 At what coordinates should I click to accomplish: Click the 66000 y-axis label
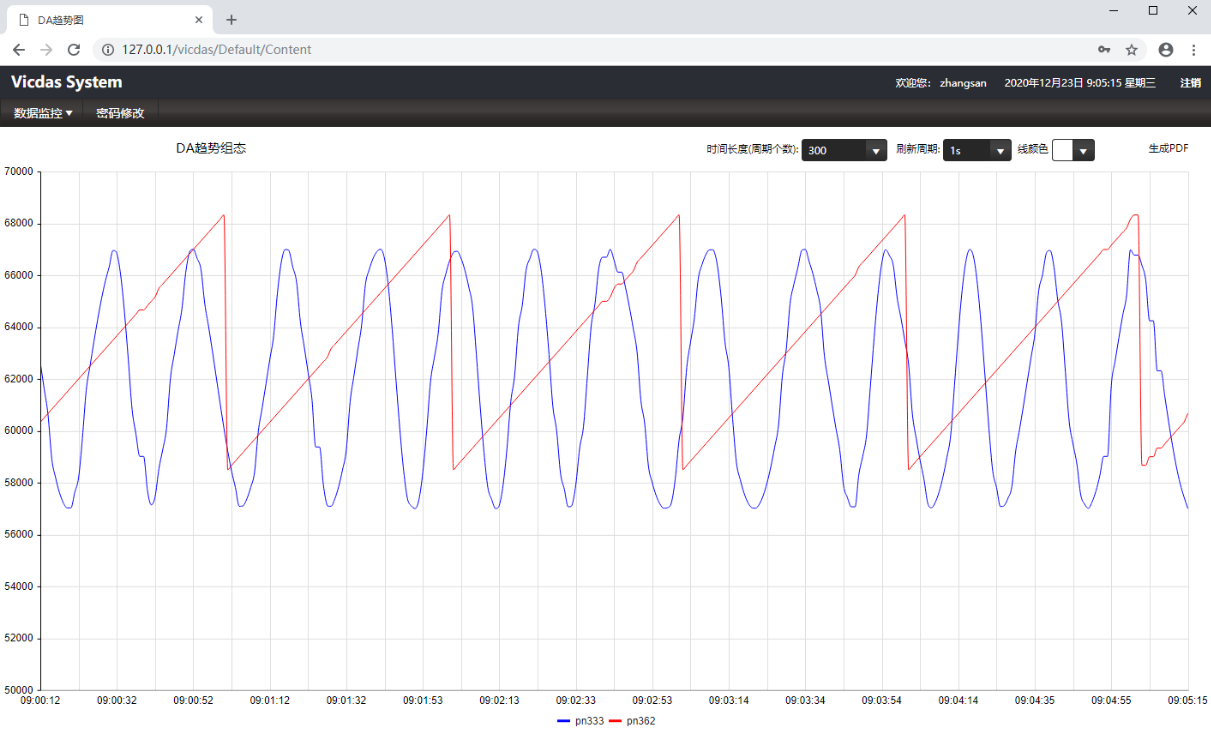pos(20,276)
